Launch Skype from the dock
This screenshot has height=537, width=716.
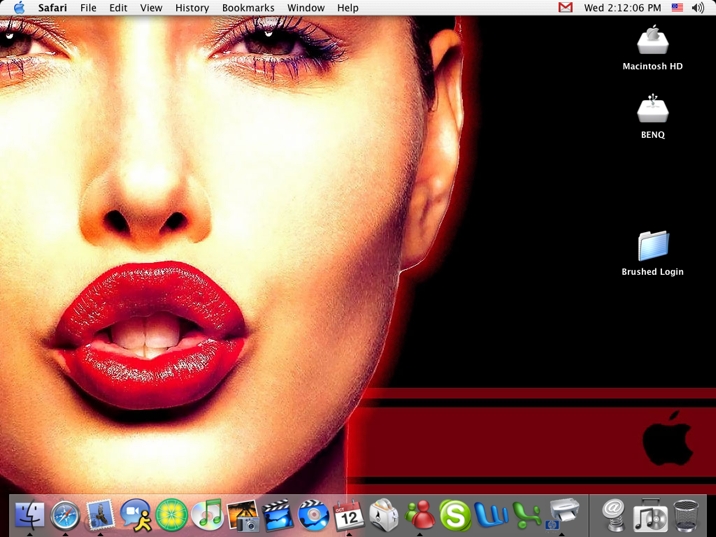pos(455,515)
